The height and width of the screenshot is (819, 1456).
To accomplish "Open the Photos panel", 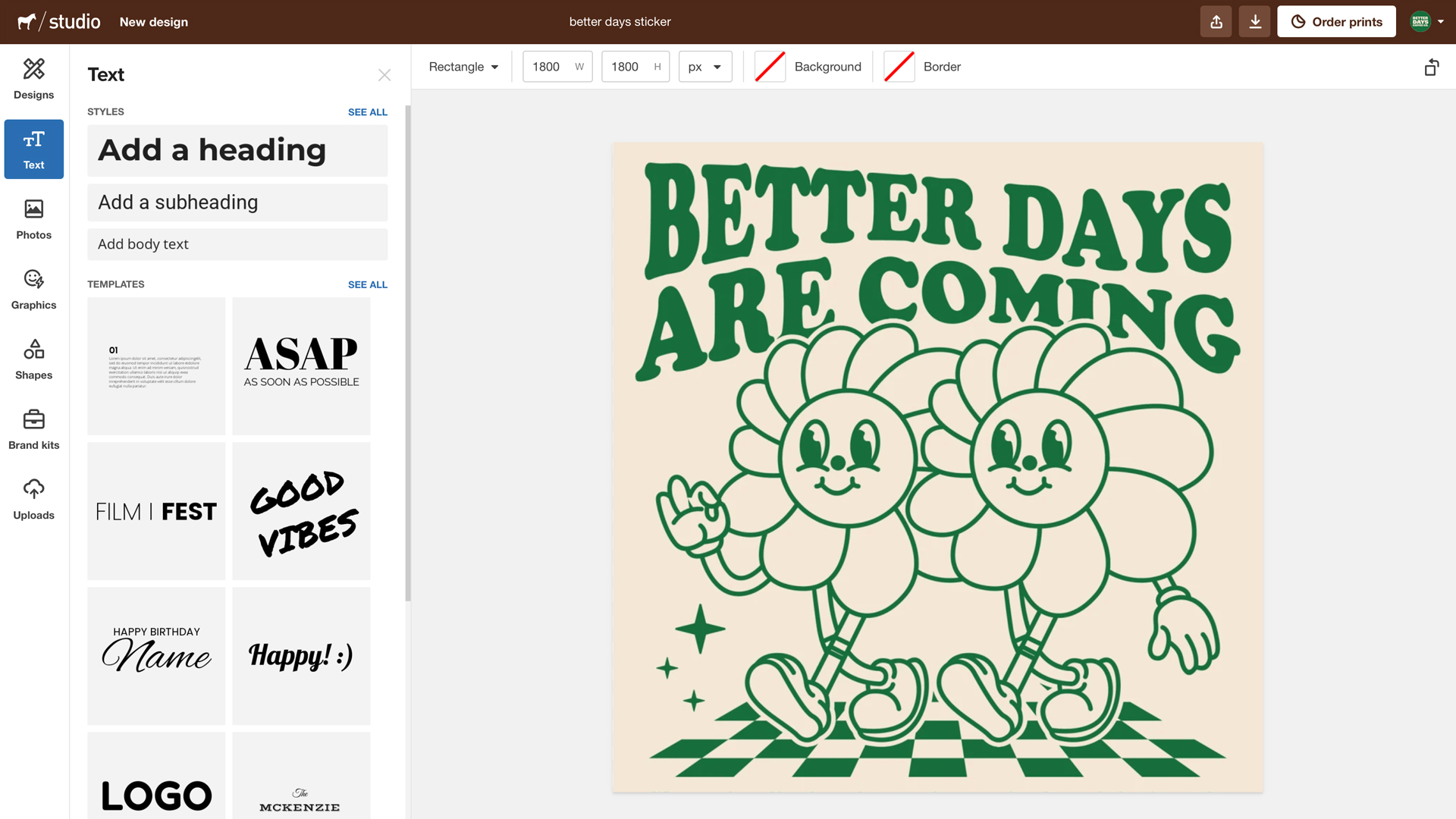I will 33,219.
